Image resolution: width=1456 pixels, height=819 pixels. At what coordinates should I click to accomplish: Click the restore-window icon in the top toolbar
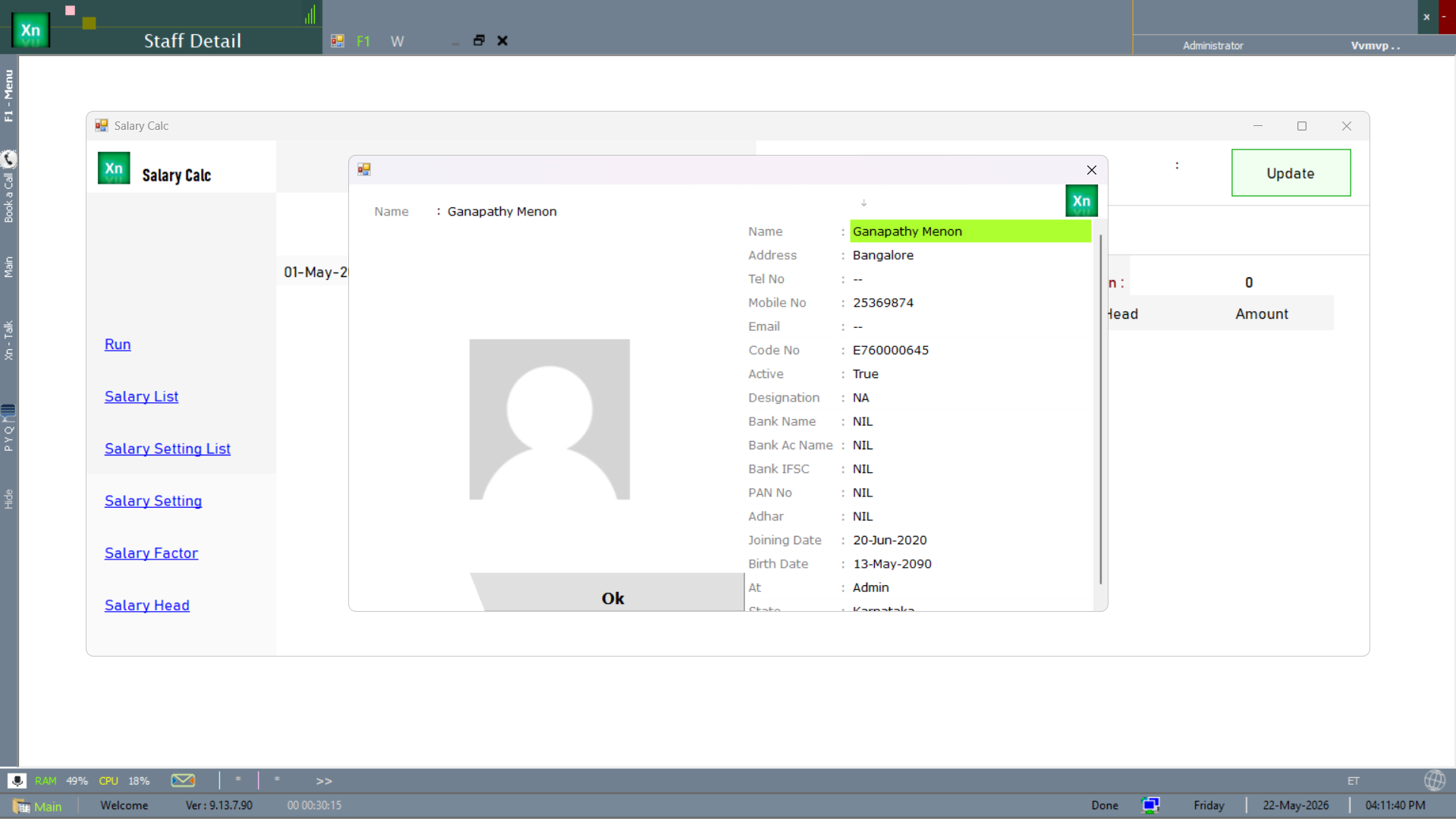479,40
